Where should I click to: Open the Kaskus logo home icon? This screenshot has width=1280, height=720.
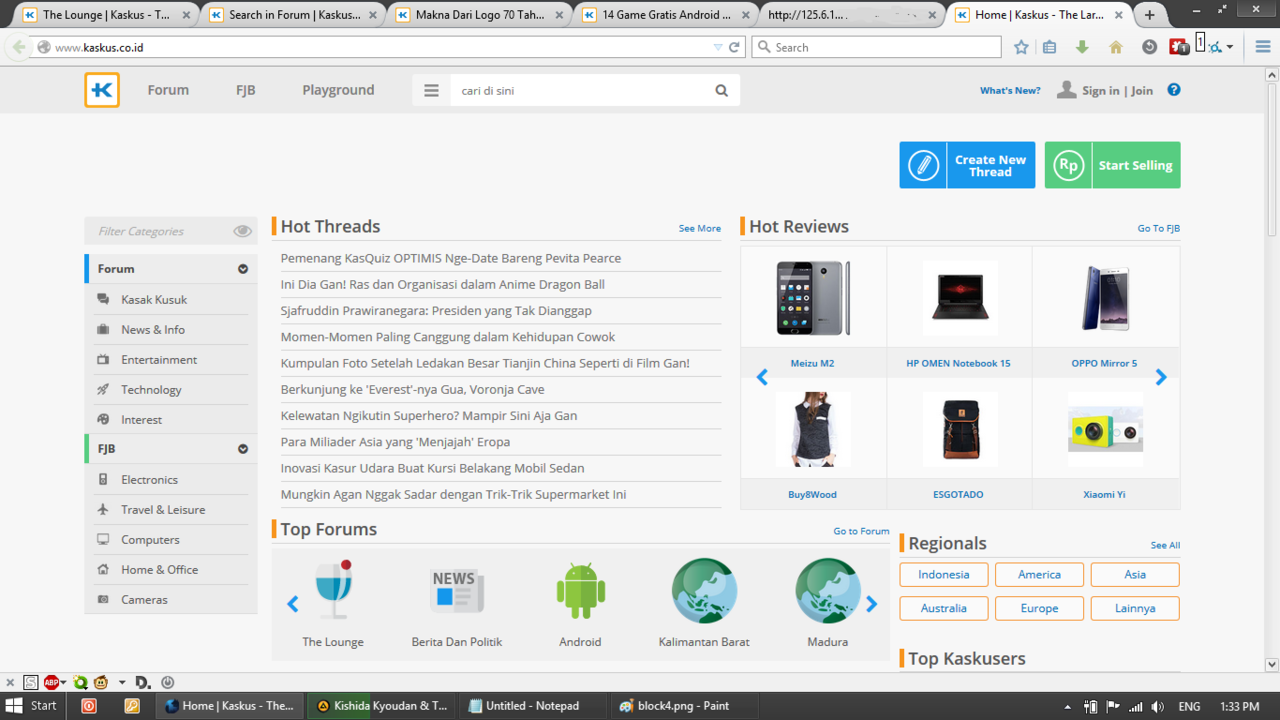102,90
